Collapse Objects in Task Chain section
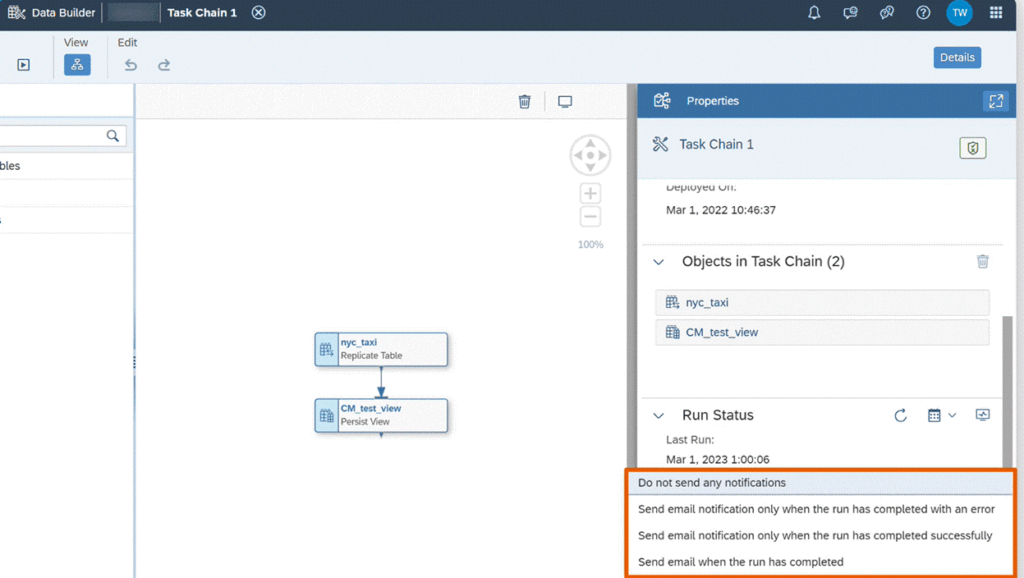Viewport: 1024px width, 578px height. pos(658,262)
